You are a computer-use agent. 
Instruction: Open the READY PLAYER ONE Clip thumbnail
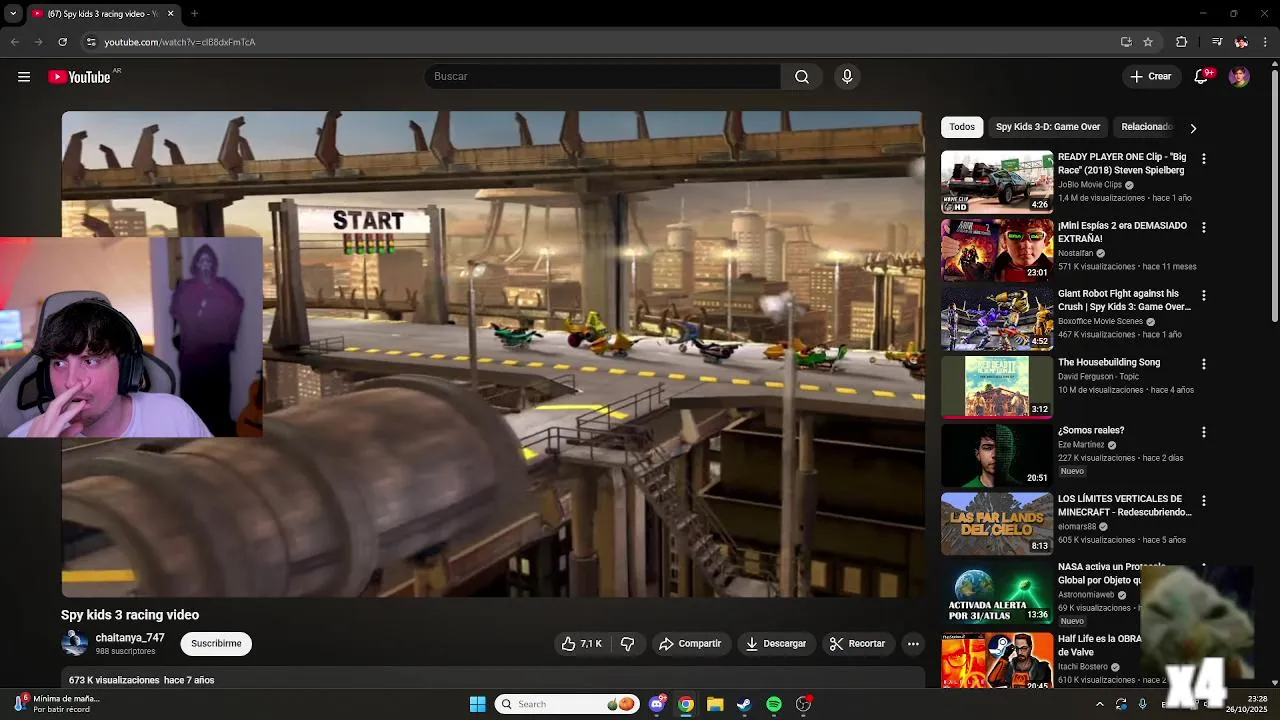(x=997, y=182)
